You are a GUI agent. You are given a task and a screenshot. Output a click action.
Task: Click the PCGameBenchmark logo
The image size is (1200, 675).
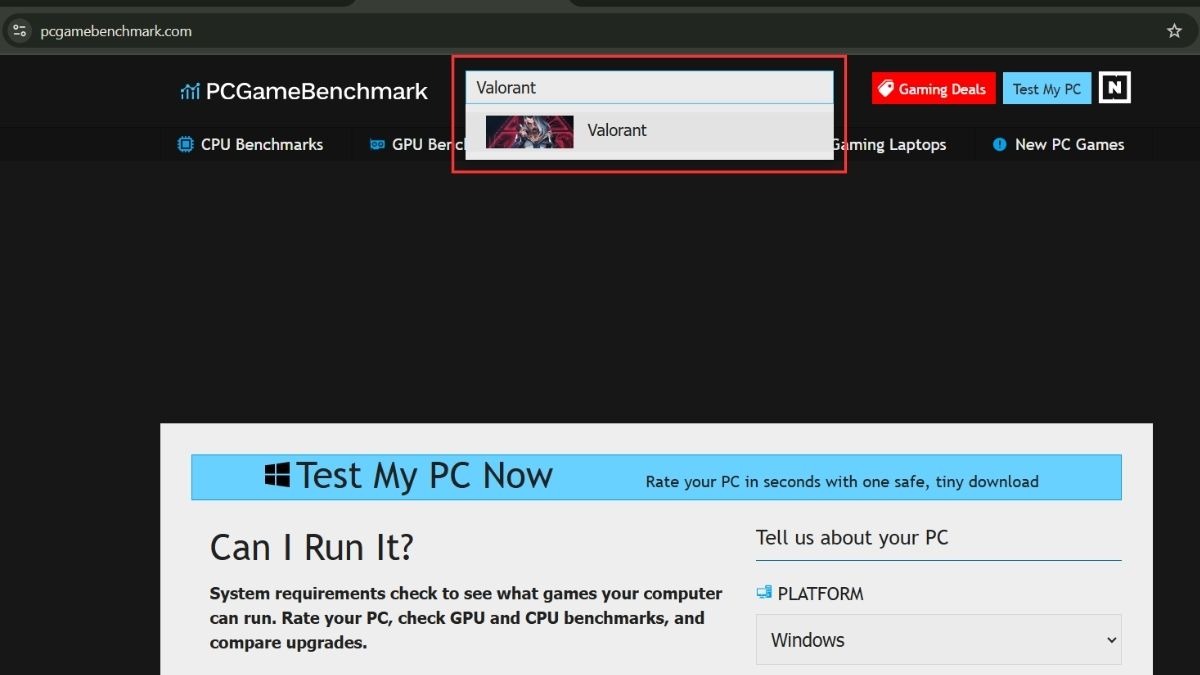304,91
